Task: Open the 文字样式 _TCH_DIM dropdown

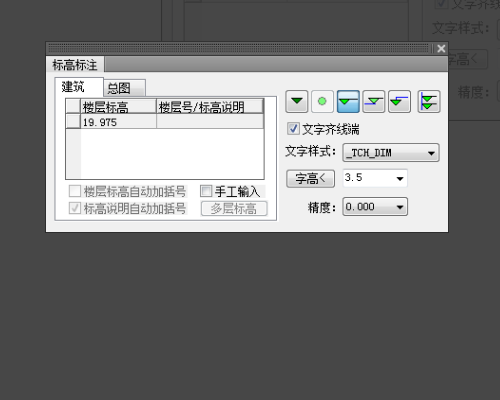Action: point(391,153)
